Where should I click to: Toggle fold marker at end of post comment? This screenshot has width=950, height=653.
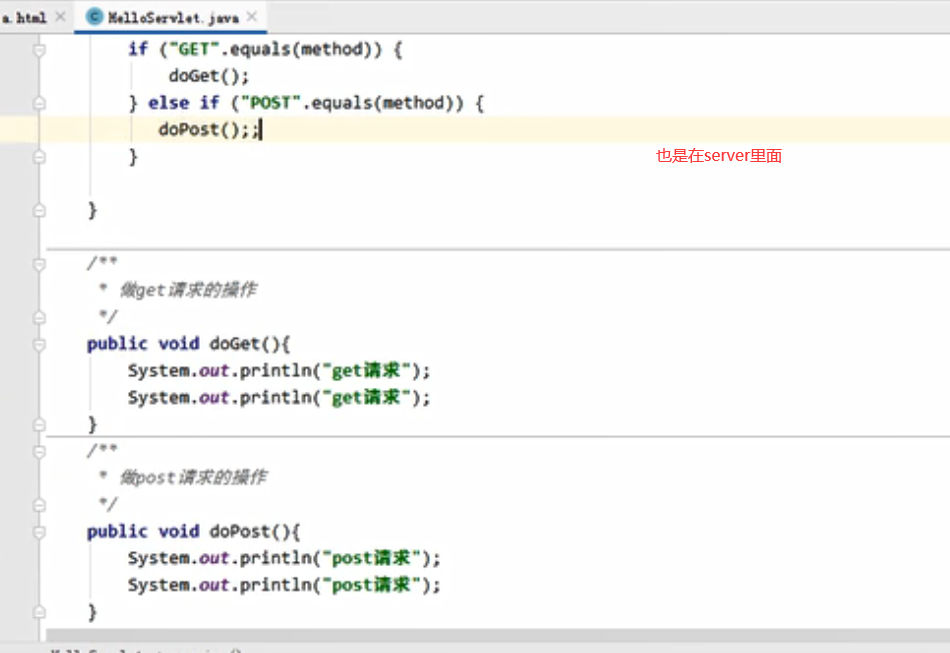pyautogui.click(x=39, y=505)
